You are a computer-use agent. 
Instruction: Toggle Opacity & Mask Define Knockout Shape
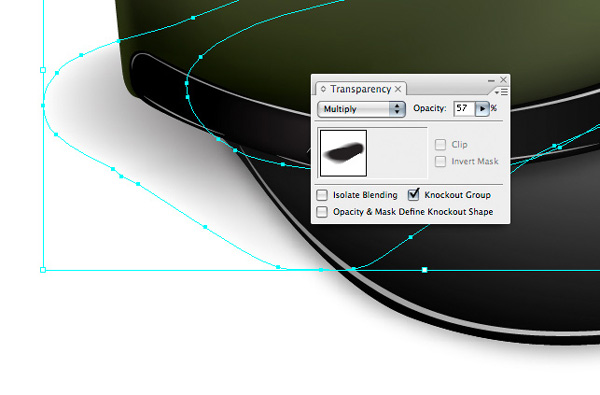point(322,212)
